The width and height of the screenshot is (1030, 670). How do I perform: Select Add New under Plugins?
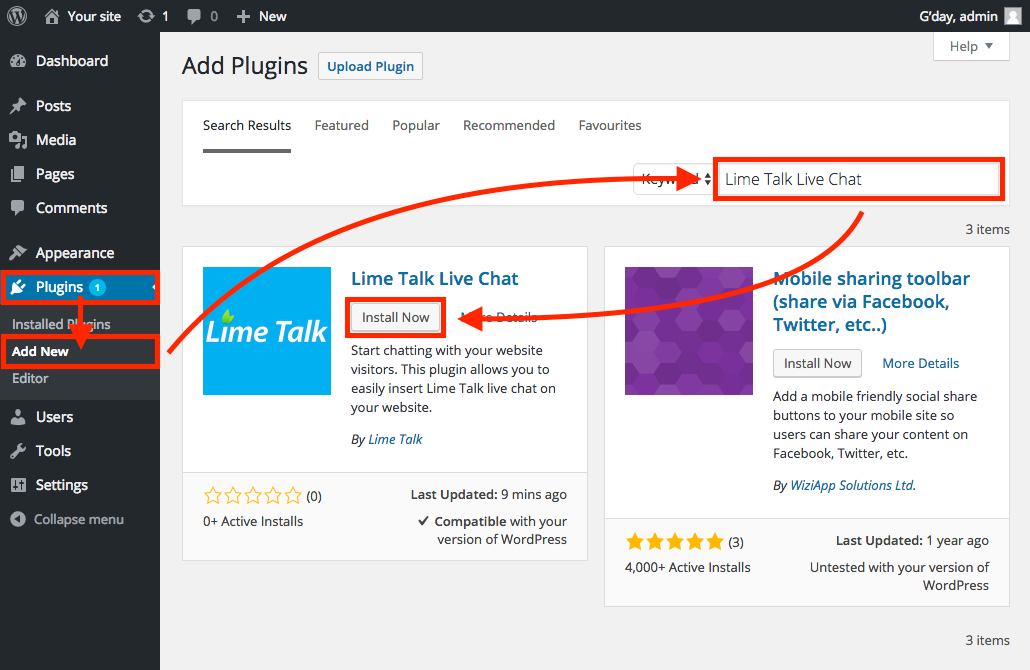[x=40, y=351]
